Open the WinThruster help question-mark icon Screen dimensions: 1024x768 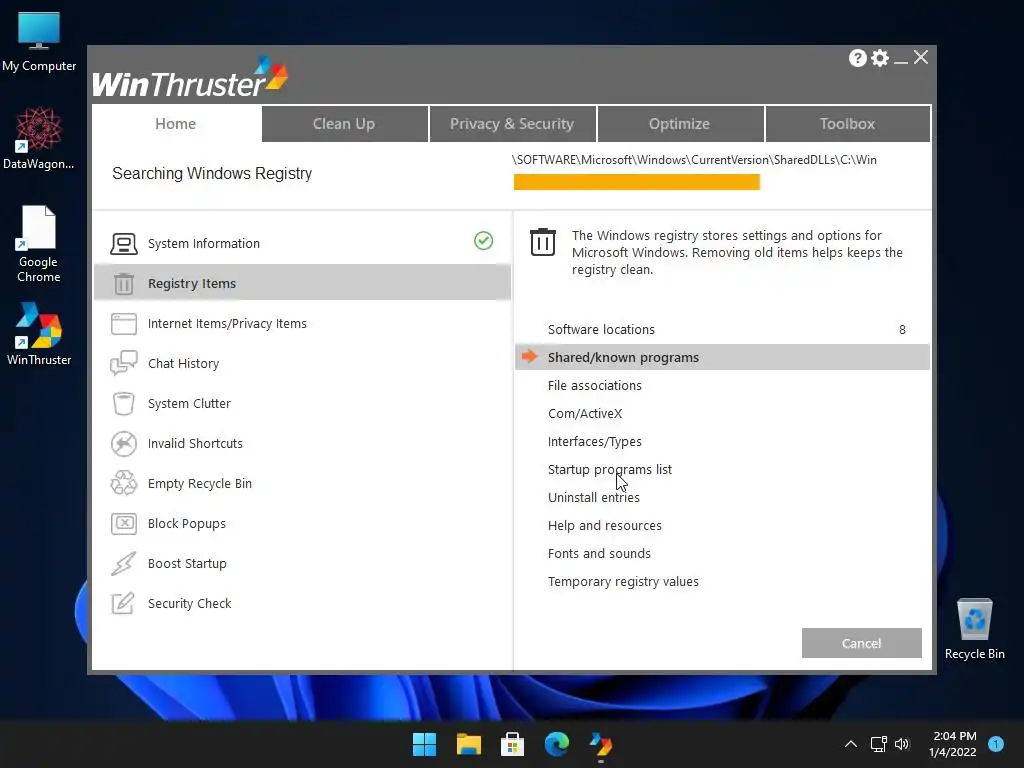(x=857, y=58)
